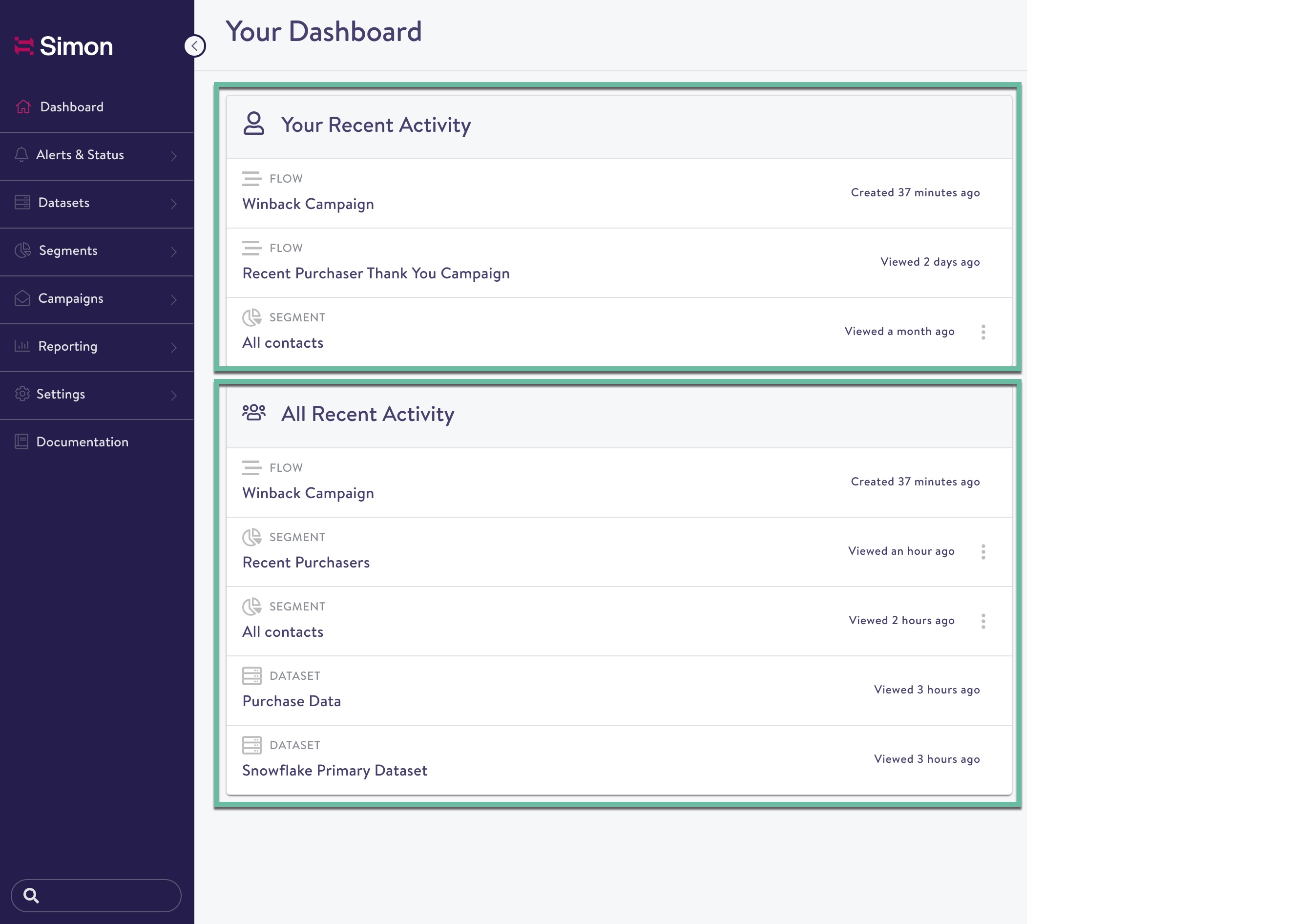
Task: Open Recent Purchaser Thank You Campaign flow
Action: 376,273
